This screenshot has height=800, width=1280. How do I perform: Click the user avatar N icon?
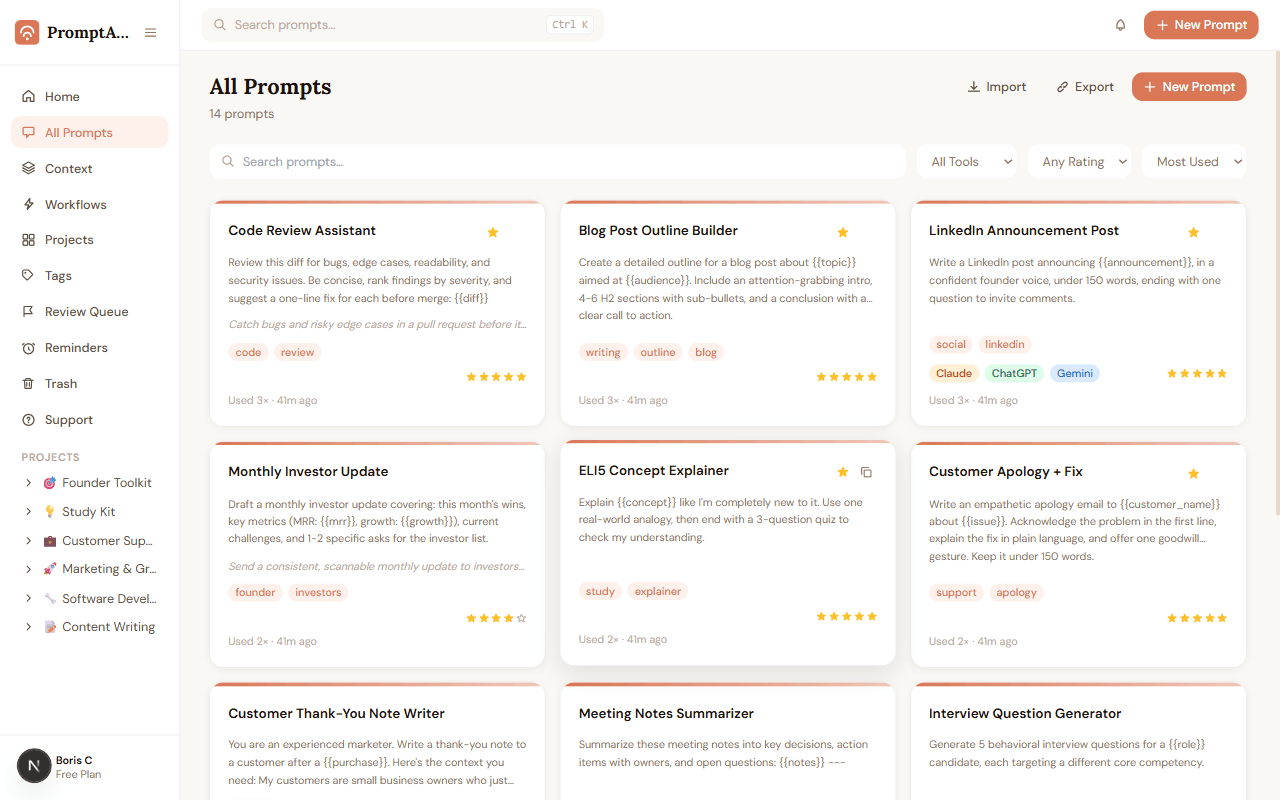coord(34,766)
